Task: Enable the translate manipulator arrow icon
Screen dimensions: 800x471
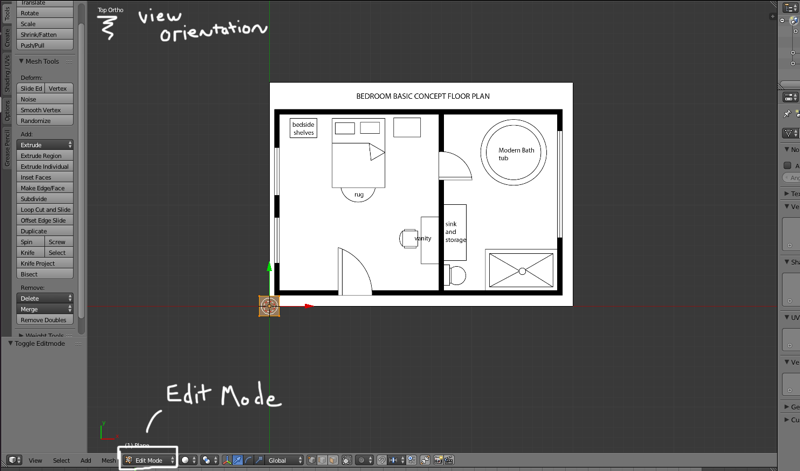Action: (x=238, y=460)
